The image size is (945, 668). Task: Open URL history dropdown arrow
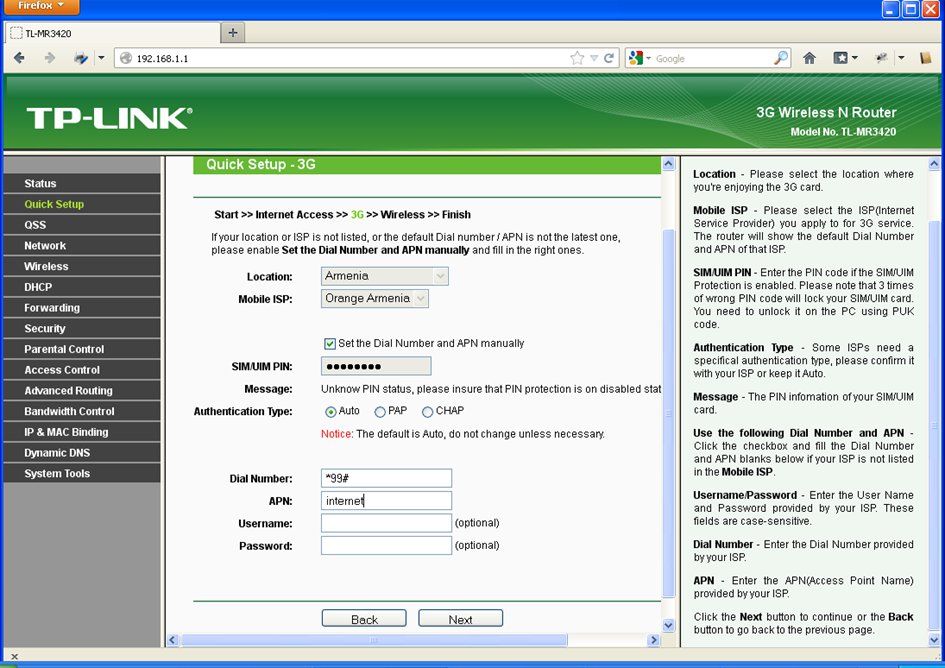(x=594, y=58)
